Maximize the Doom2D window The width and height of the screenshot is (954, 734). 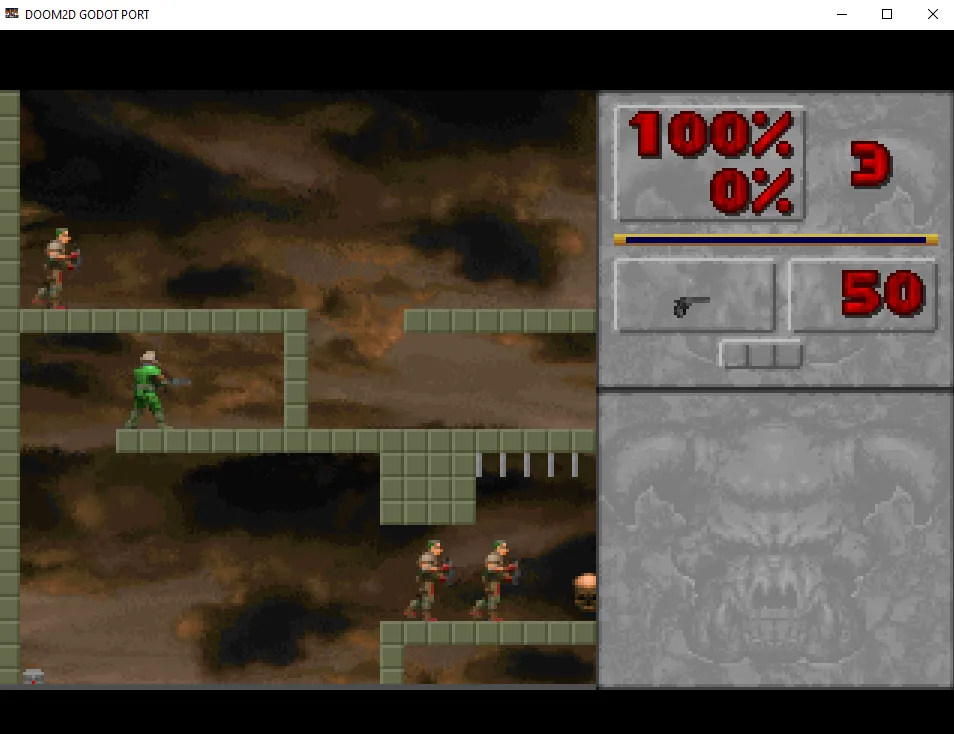pyautogui.click(x=887, y=14)
